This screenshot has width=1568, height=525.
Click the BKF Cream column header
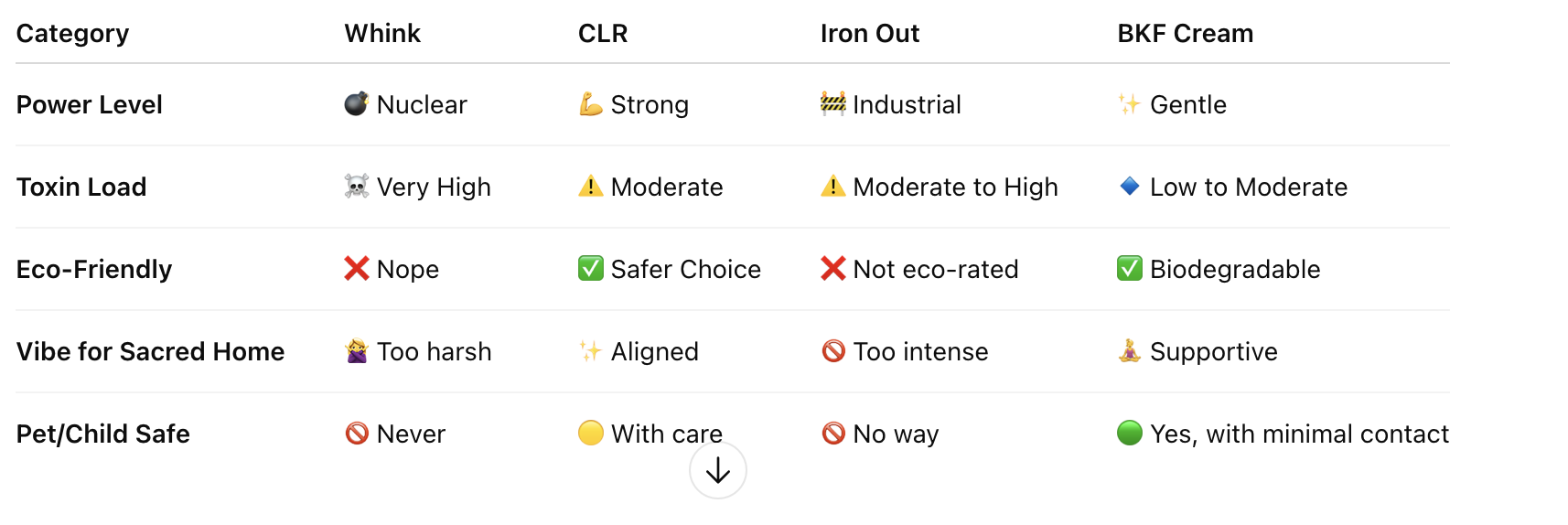(1185, 34)
